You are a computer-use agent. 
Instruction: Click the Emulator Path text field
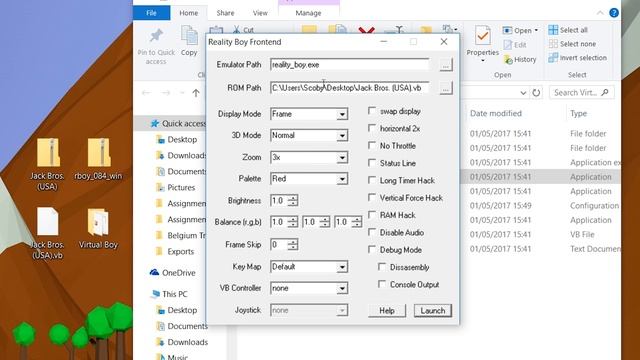[349, 64]
